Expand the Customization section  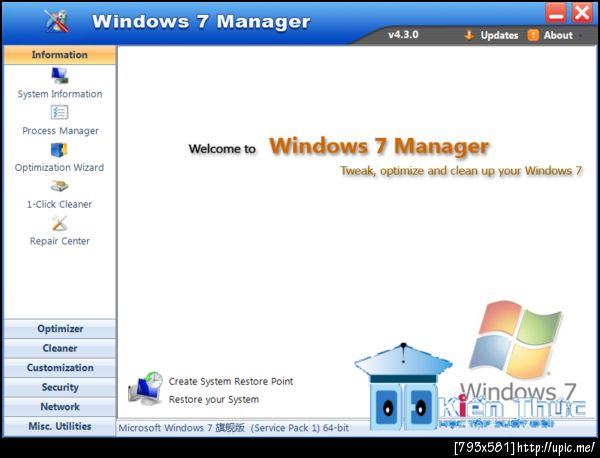tap(60, 368)
